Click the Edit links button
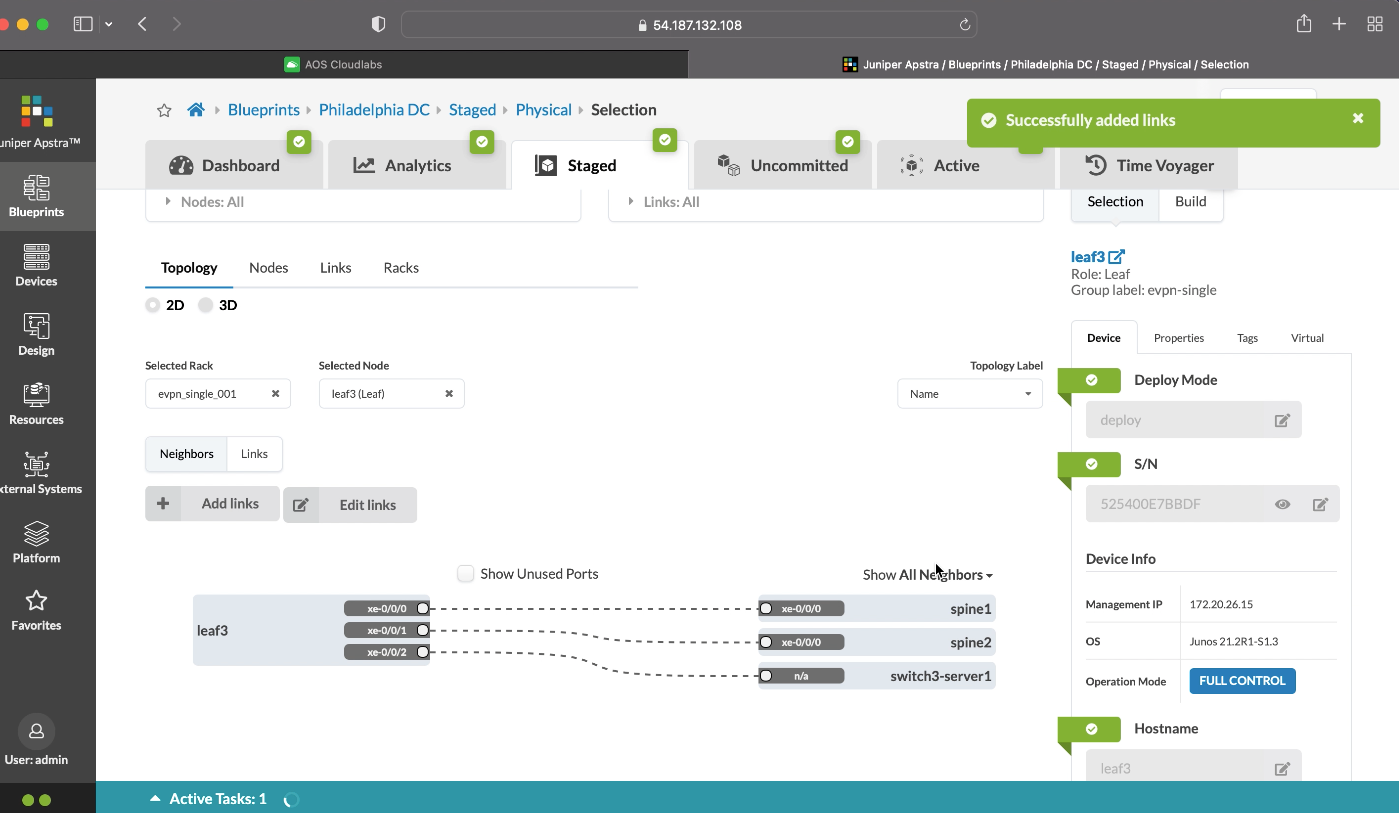This screenshot has height=813, width=1399. click(x=350, y=505)
